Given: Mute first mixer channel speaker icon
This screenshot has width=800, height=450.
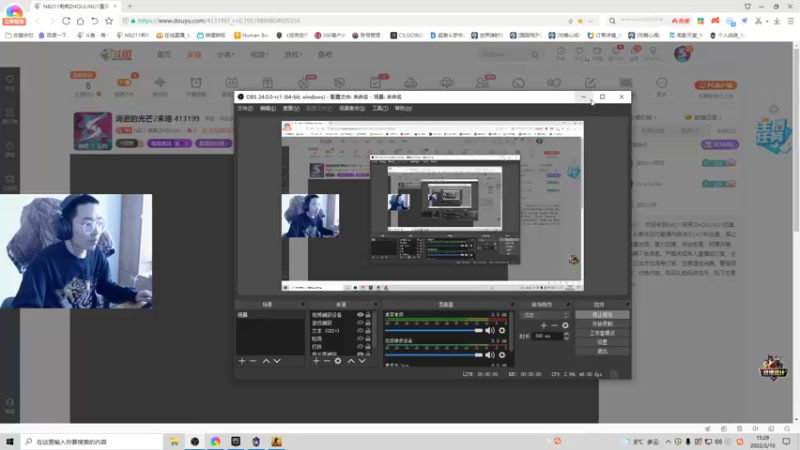Looking at the screenshot, I should click(x=490, y=331).
